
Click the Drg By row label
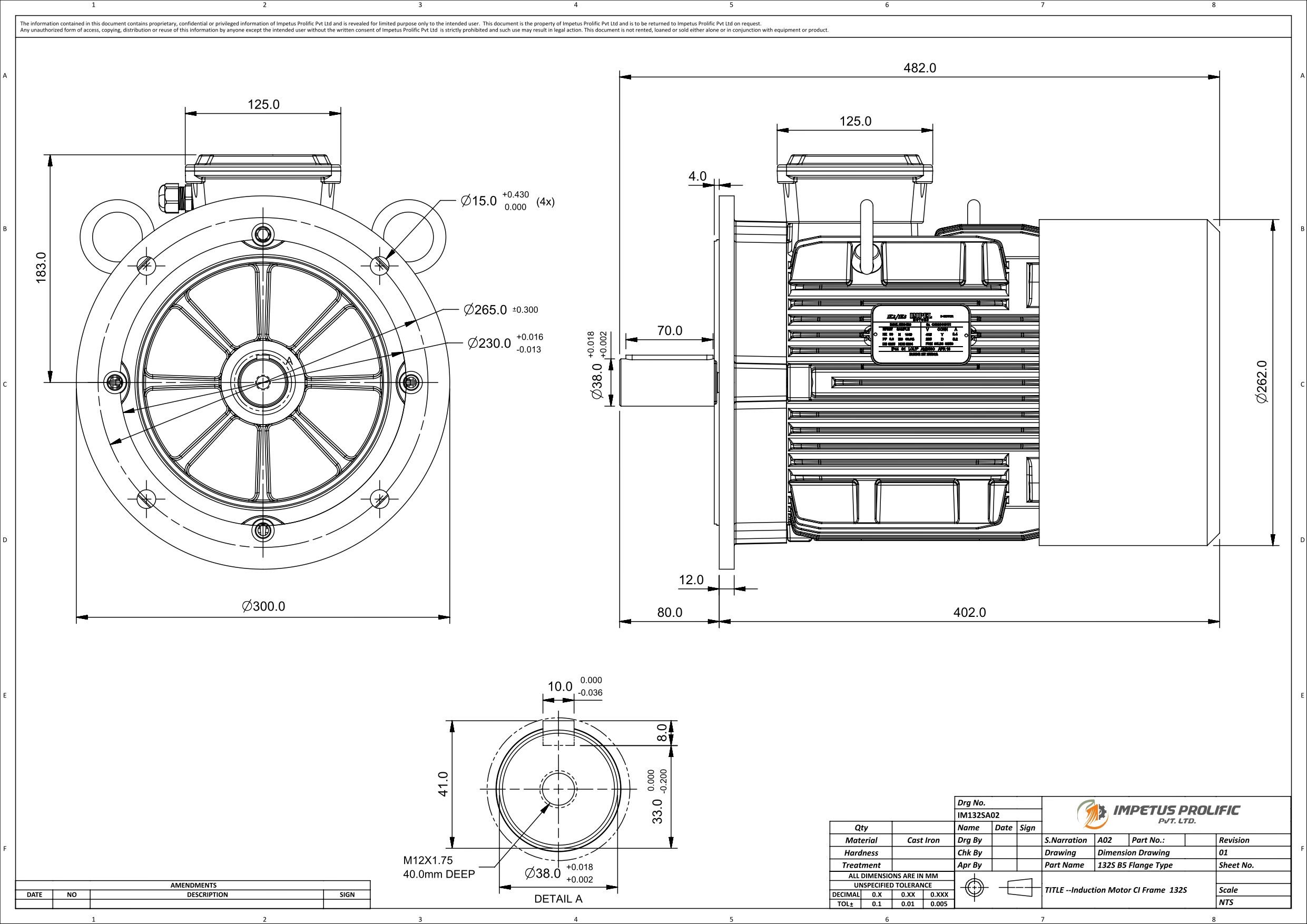pos(969,840)
